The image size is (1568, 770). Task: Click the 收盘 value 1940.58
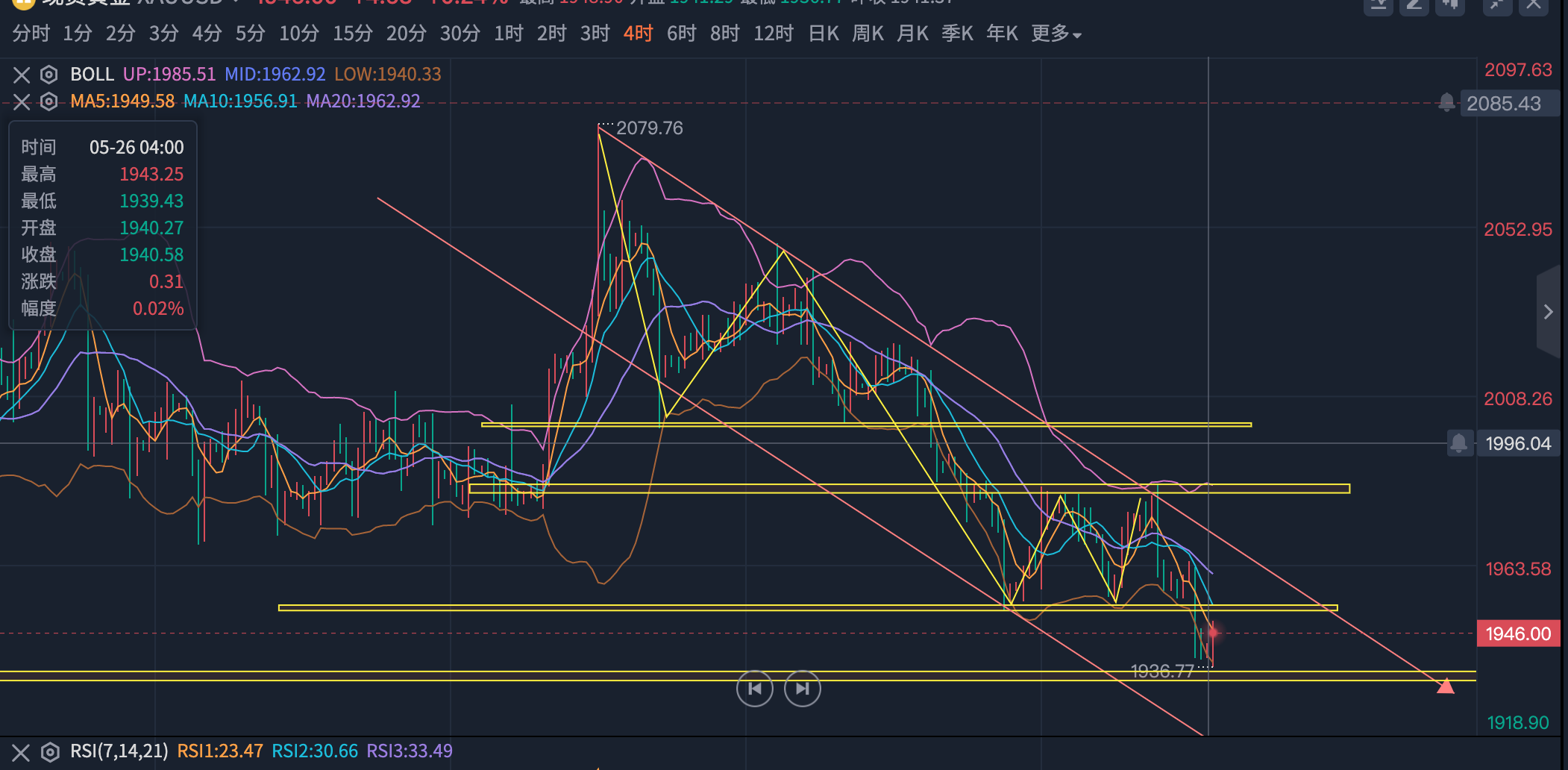[x=151, y=255]
